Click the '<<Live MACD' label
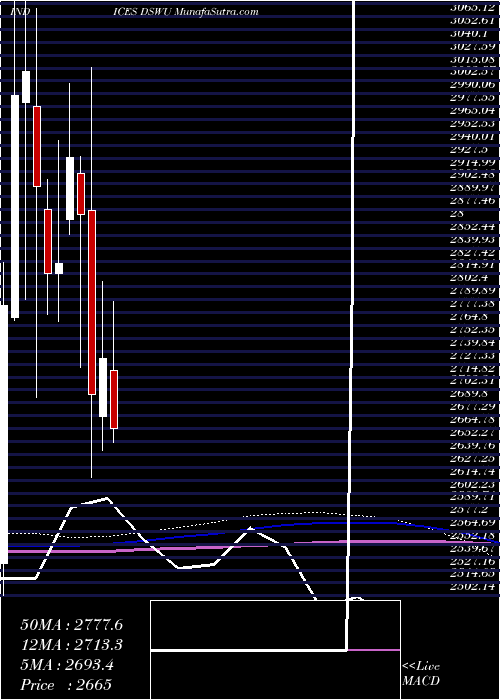500x700 pixels. click(x=421, y=674)
